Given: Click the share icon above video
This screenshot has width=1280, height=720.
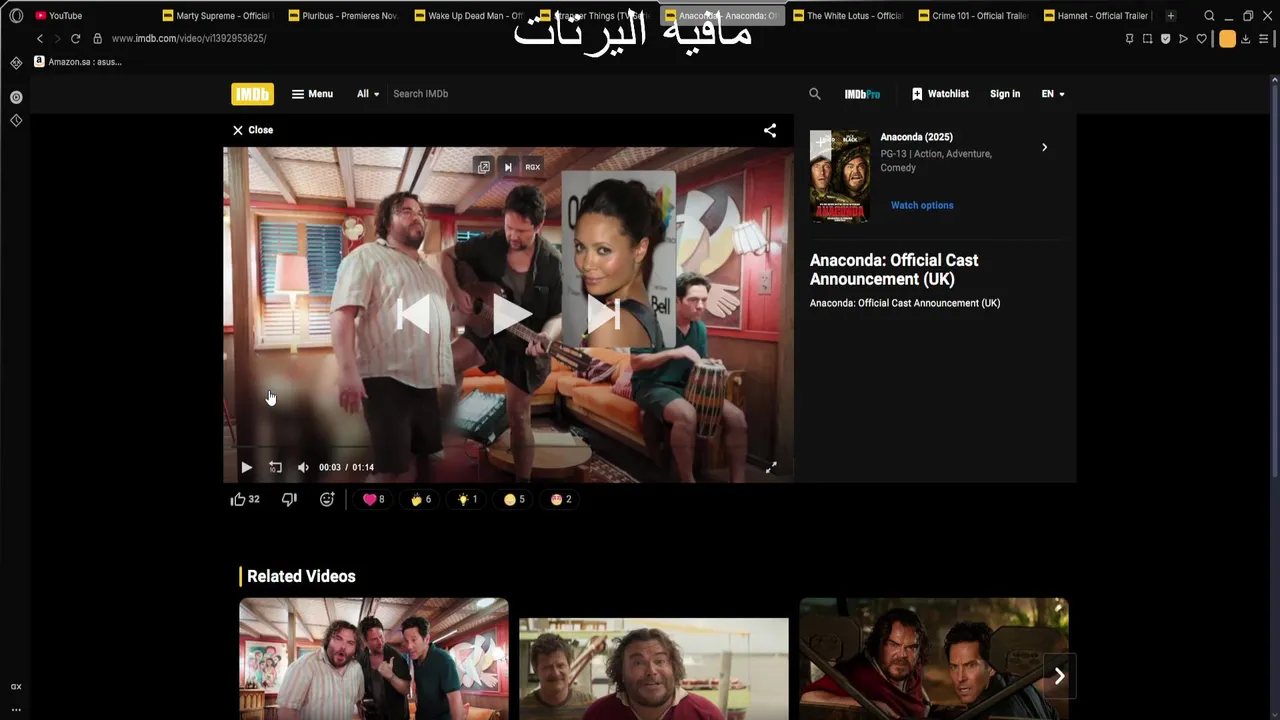Looking at the screenshot, I should point(770,130).
